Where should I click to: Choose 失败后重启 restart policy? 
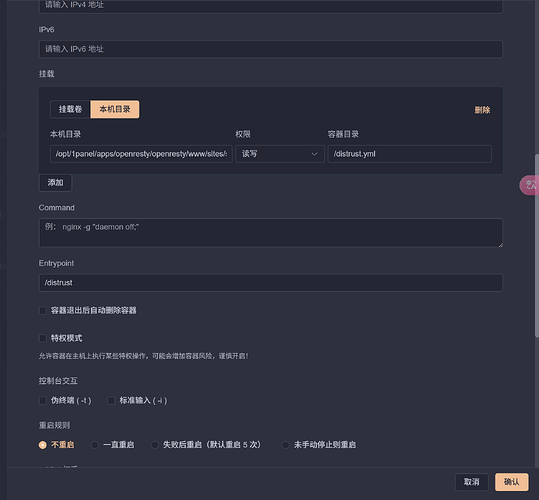point(155,445)
